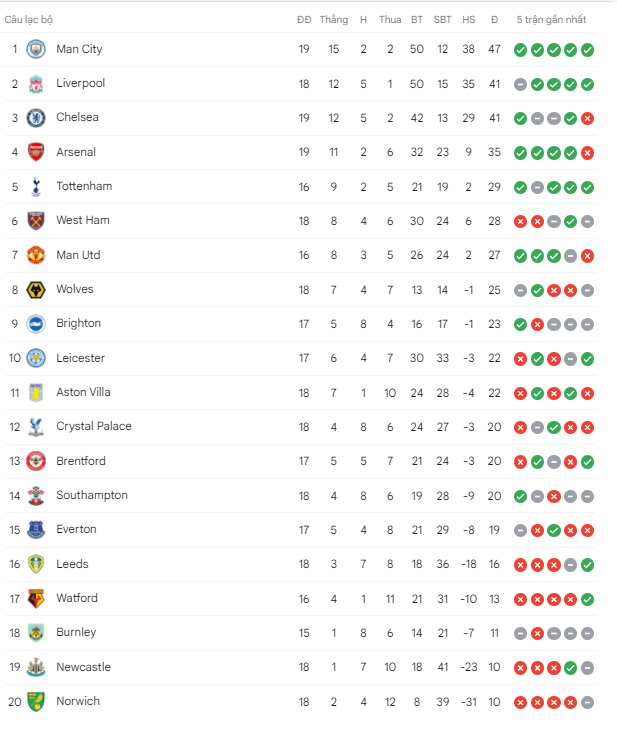Select the HS column header
This screenshot has width=617, height=729.
[469, 20]
